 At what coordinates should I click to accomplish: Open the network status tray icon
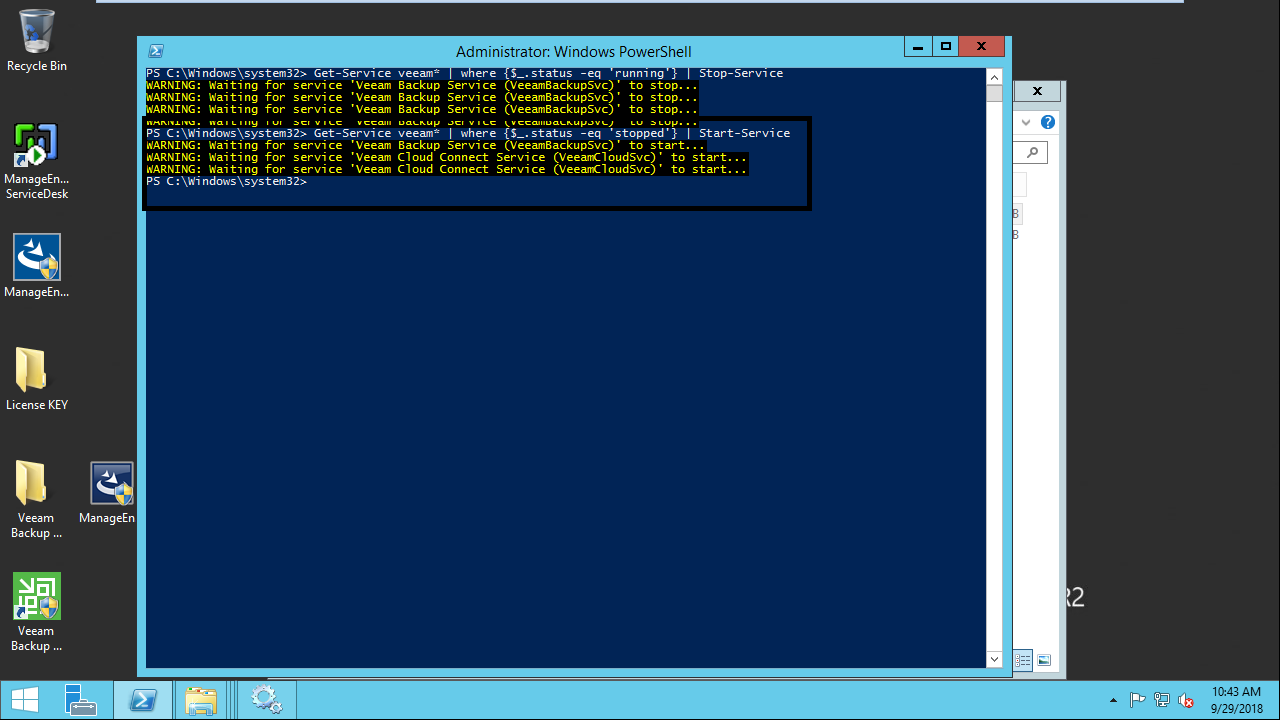point(1162,700)
